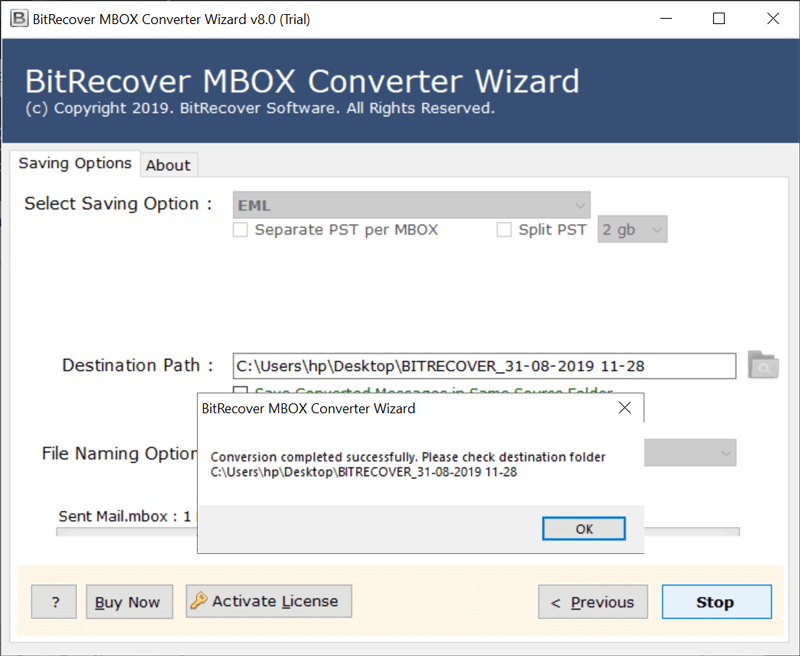This screenshot has width=800, height=656.
Task: Expand the 2 gb split size dropdown
Action: [x=632, y=230]
